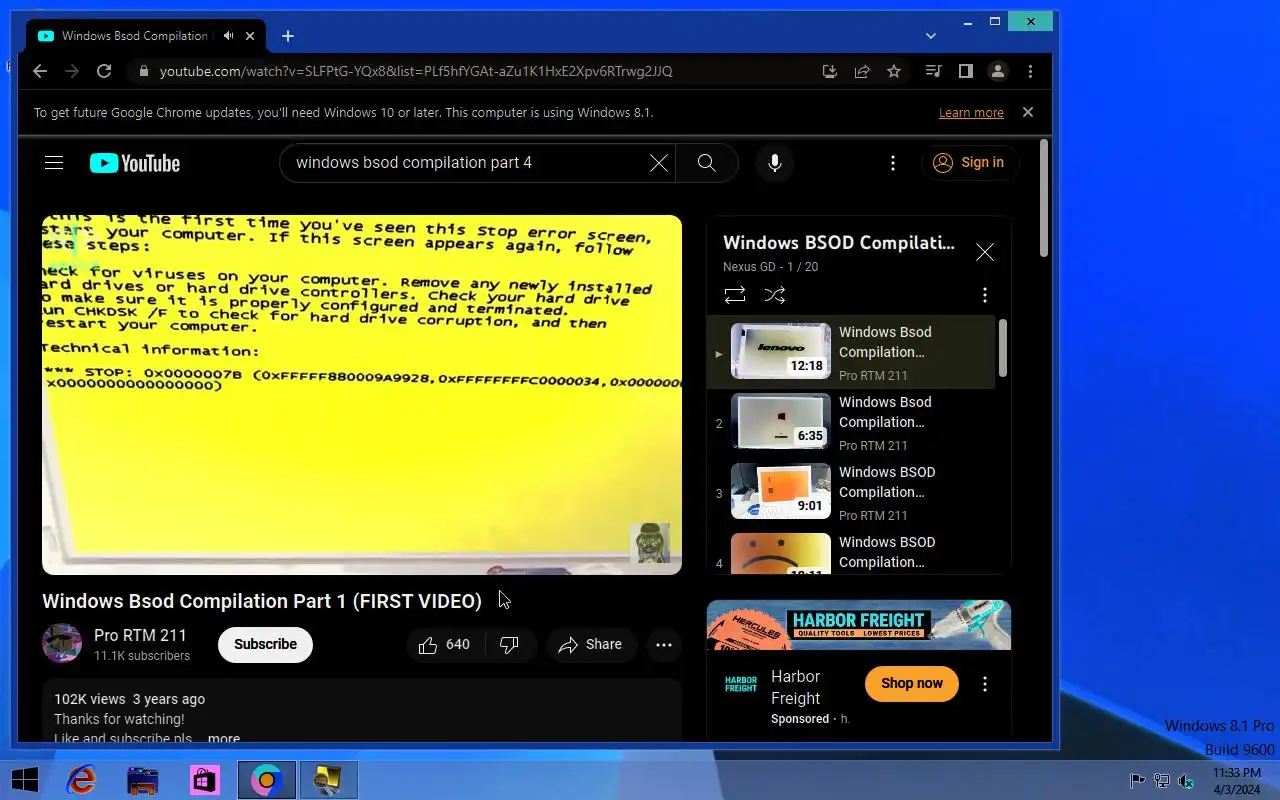Like the video with 640 likes
The image size is (1280, 800).
pyautogui.click(x=445, y=645)
